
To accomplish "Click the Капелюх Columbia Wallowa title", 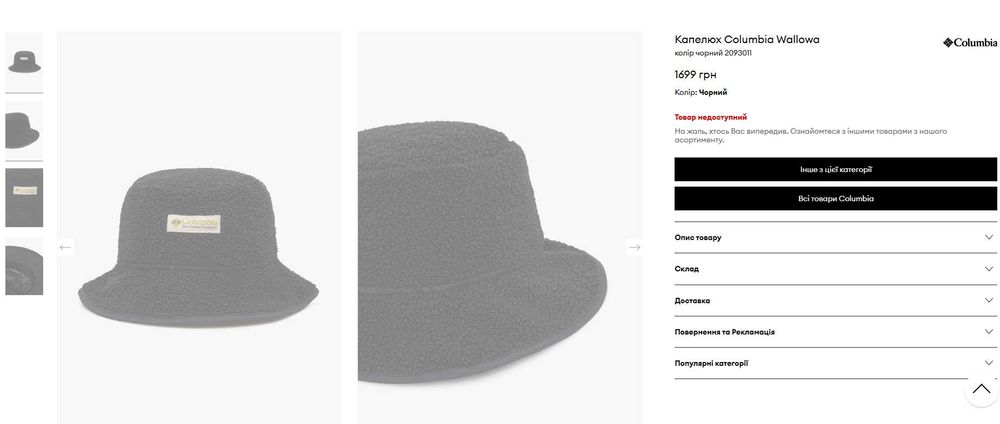I will pyautogui.click(x=747, y=39).
